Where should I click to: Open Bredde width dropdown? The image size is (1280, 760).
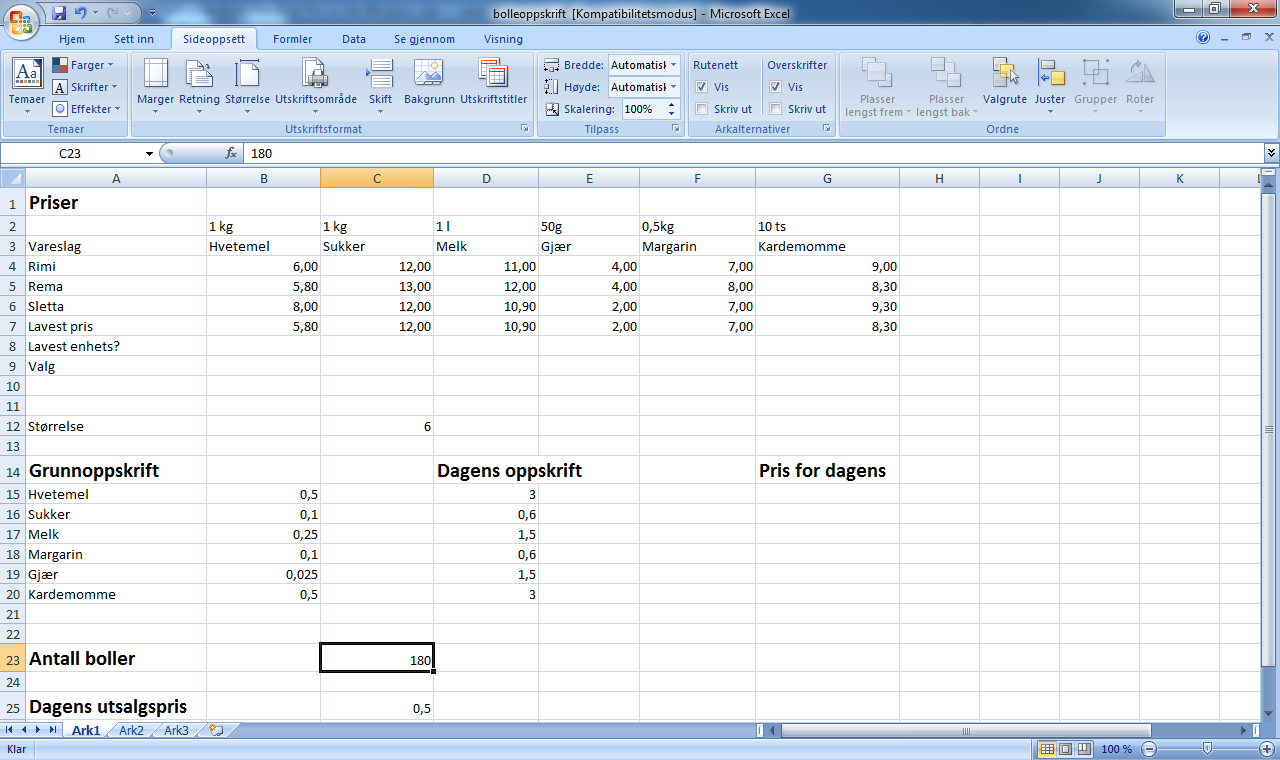[x=673, y=65]
